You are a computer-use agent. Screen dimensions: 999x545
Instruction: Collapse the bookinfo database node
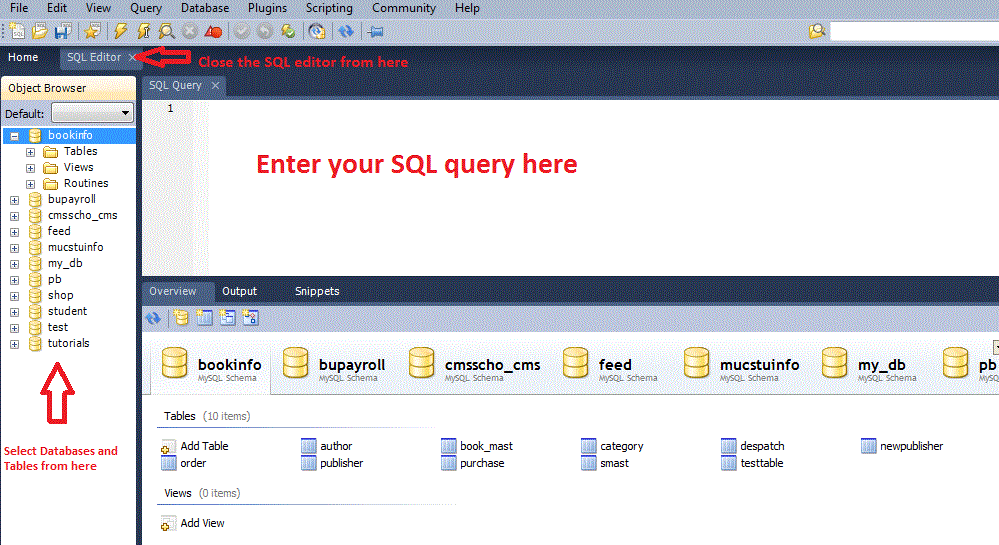click(14, 136)
